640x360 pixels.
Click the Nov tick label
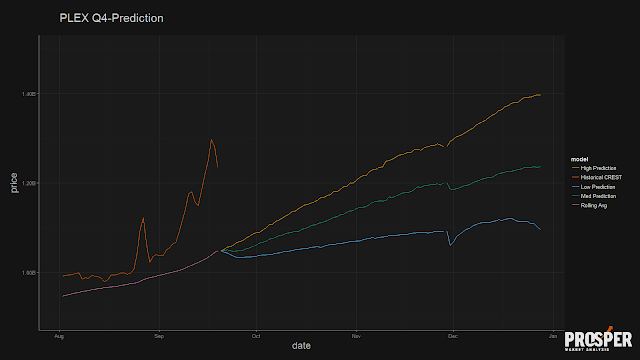coord(356,336)
